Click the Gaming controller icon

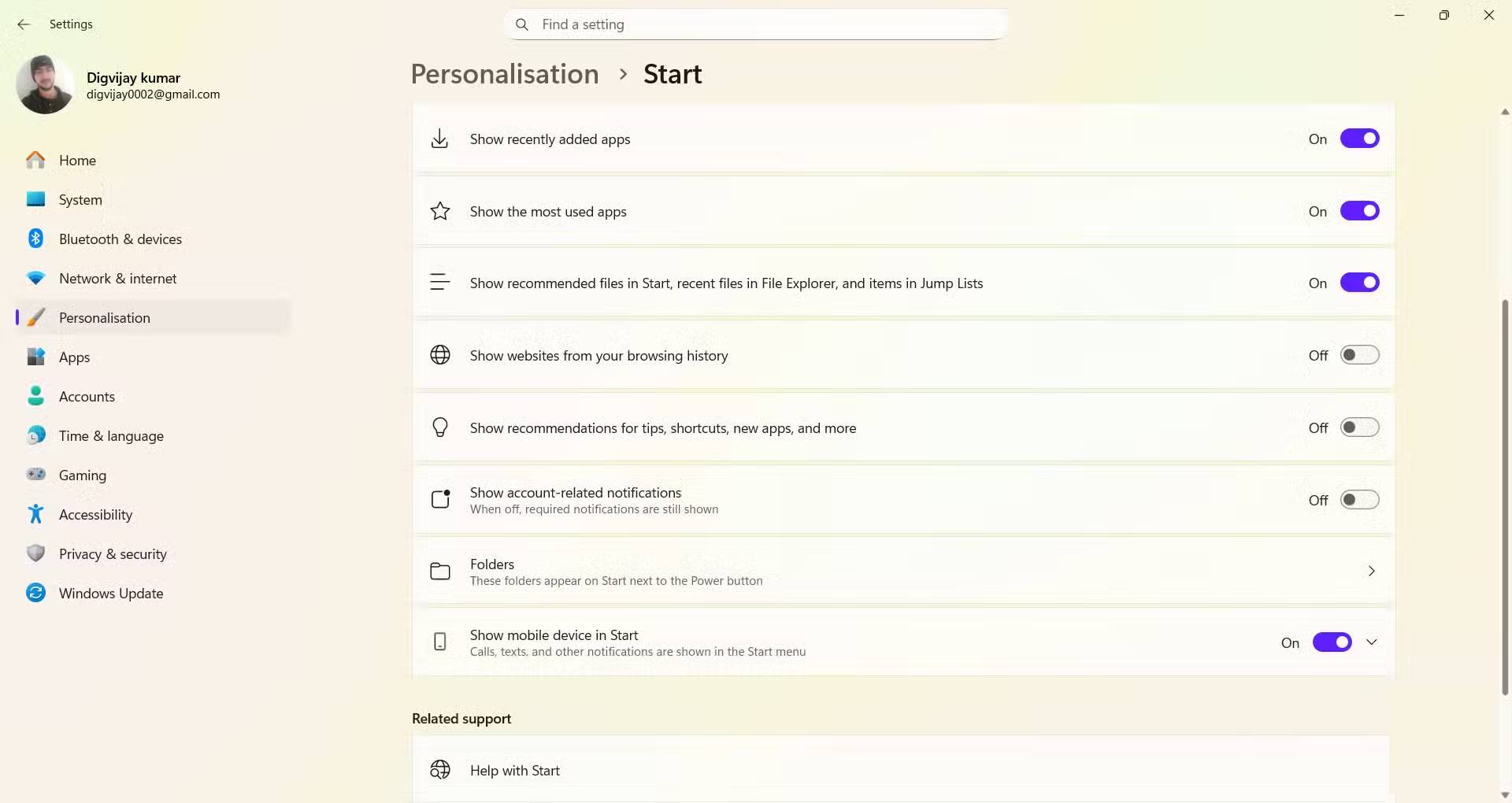click(x=35, y=475)
